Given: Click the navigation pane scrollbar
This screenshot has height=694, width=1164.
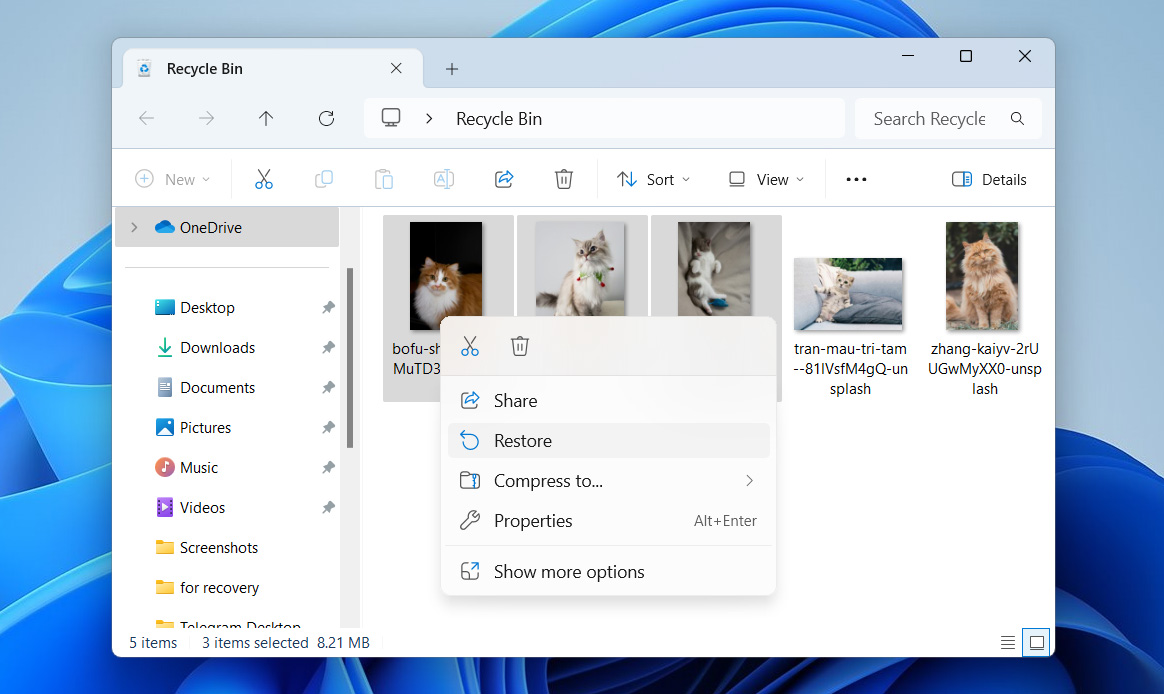Looking at the screenshot, I should [x=350, y=358].
